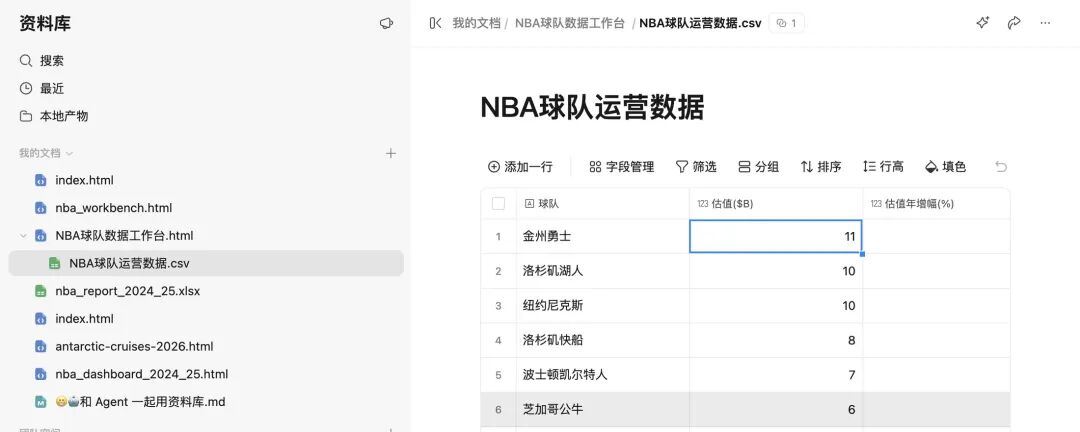This screenshot has height=432, width=1080.
Task: Click the valuation cell 6 for 芝加哥公牛
Action: (776, 409)
